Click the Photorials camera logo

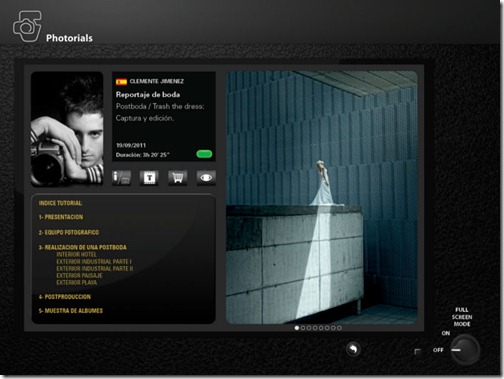click(27, 26)
